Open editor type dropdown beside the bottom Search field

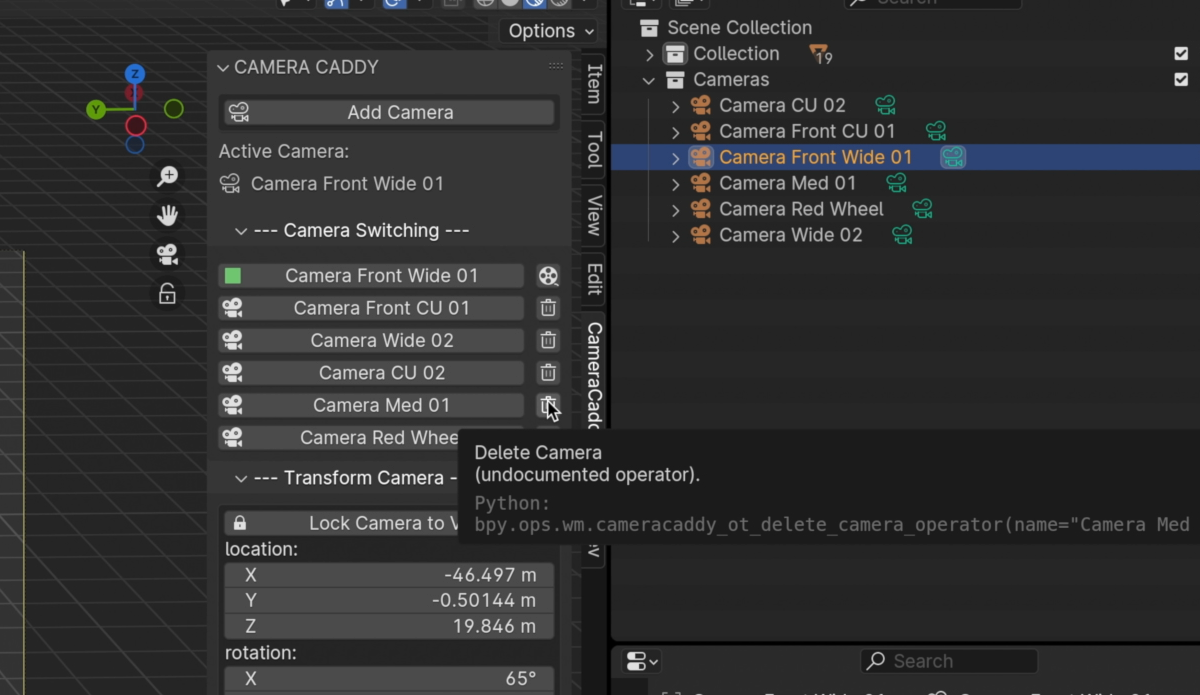tap(642, 661)
